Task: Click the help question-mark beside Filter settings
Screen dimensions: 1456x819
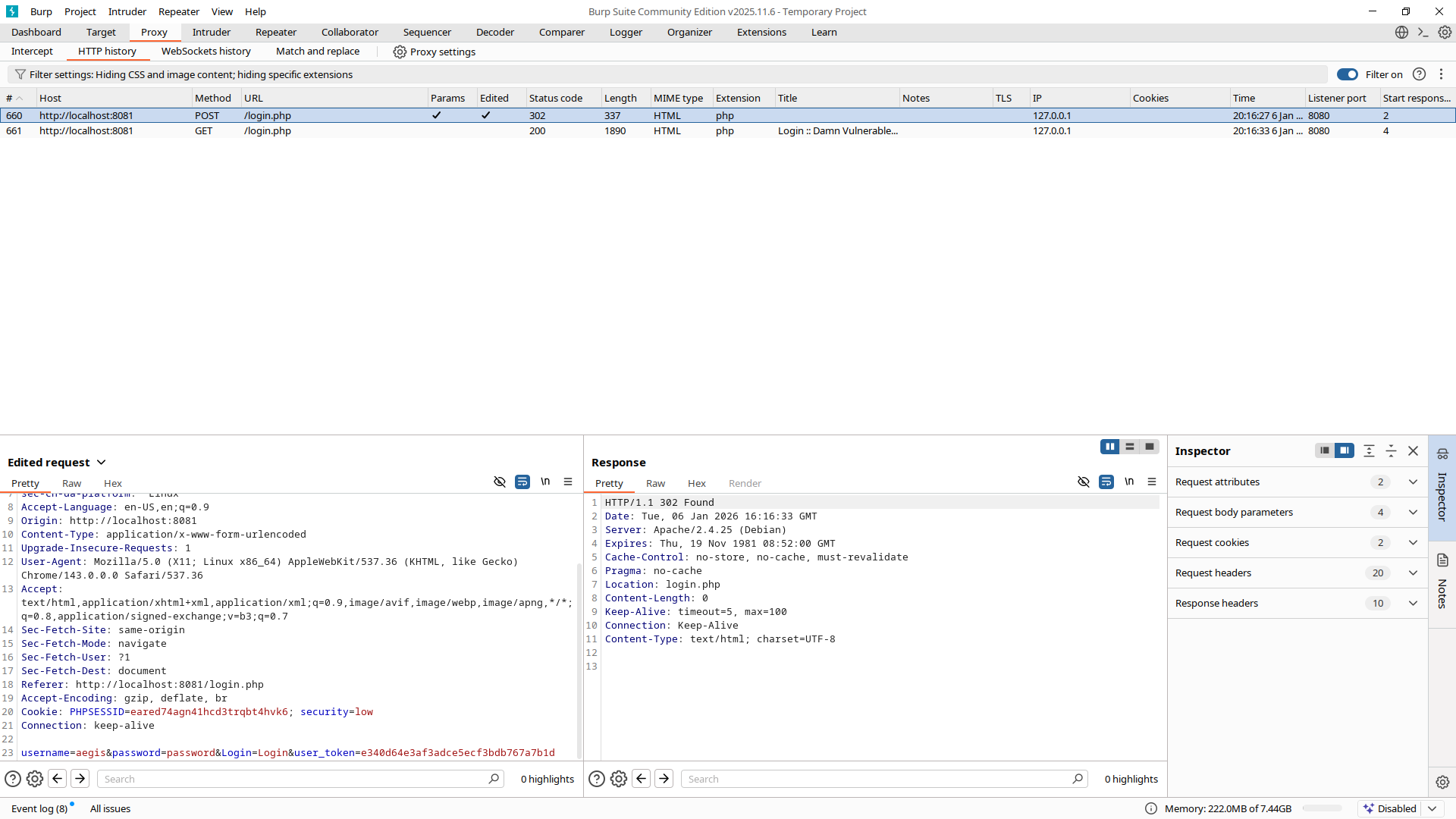Action: 1420,74
